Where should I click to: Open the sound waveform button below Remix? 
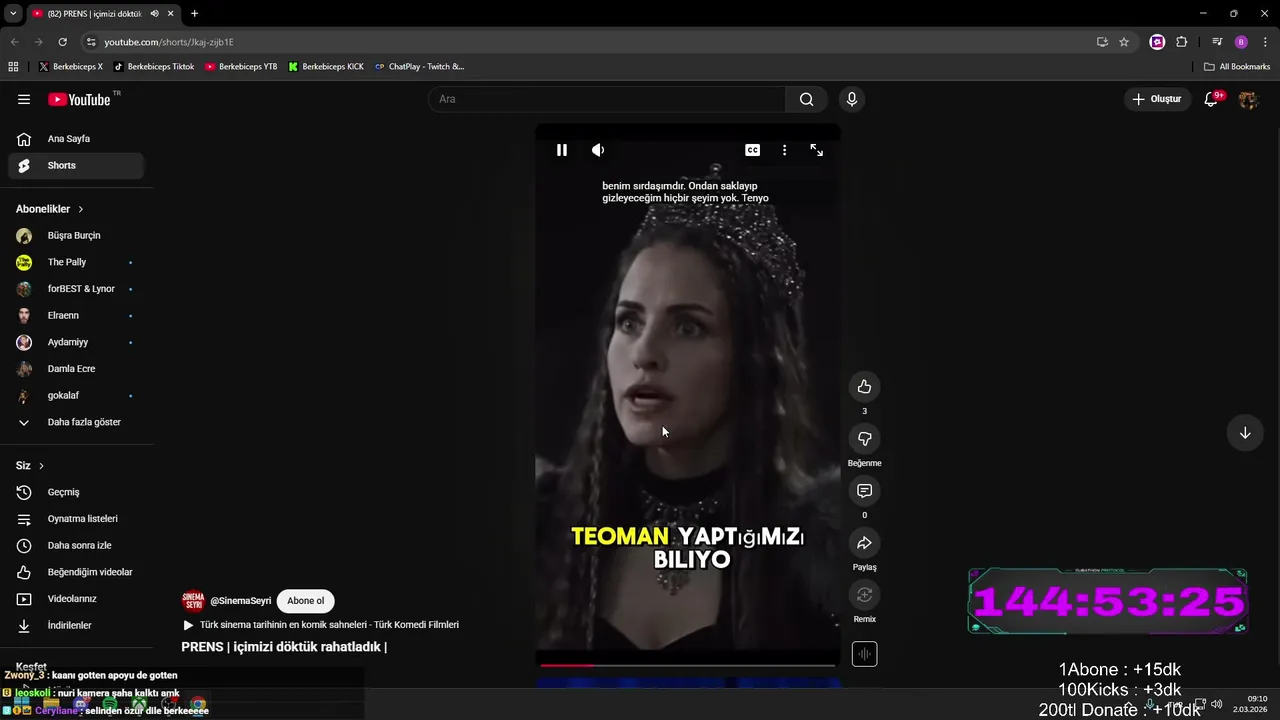864,654
